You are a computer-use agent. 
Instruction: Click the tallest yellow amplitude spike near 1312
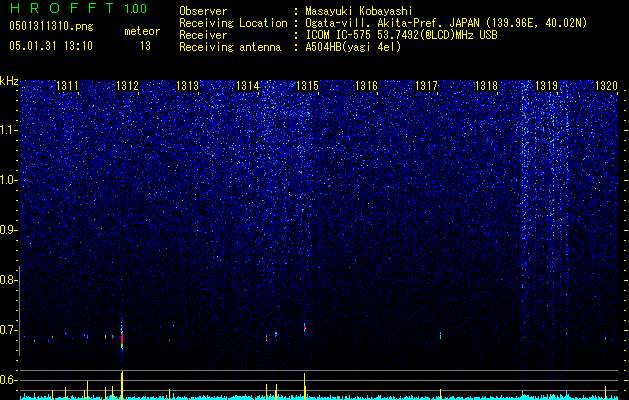coord(122,385)
